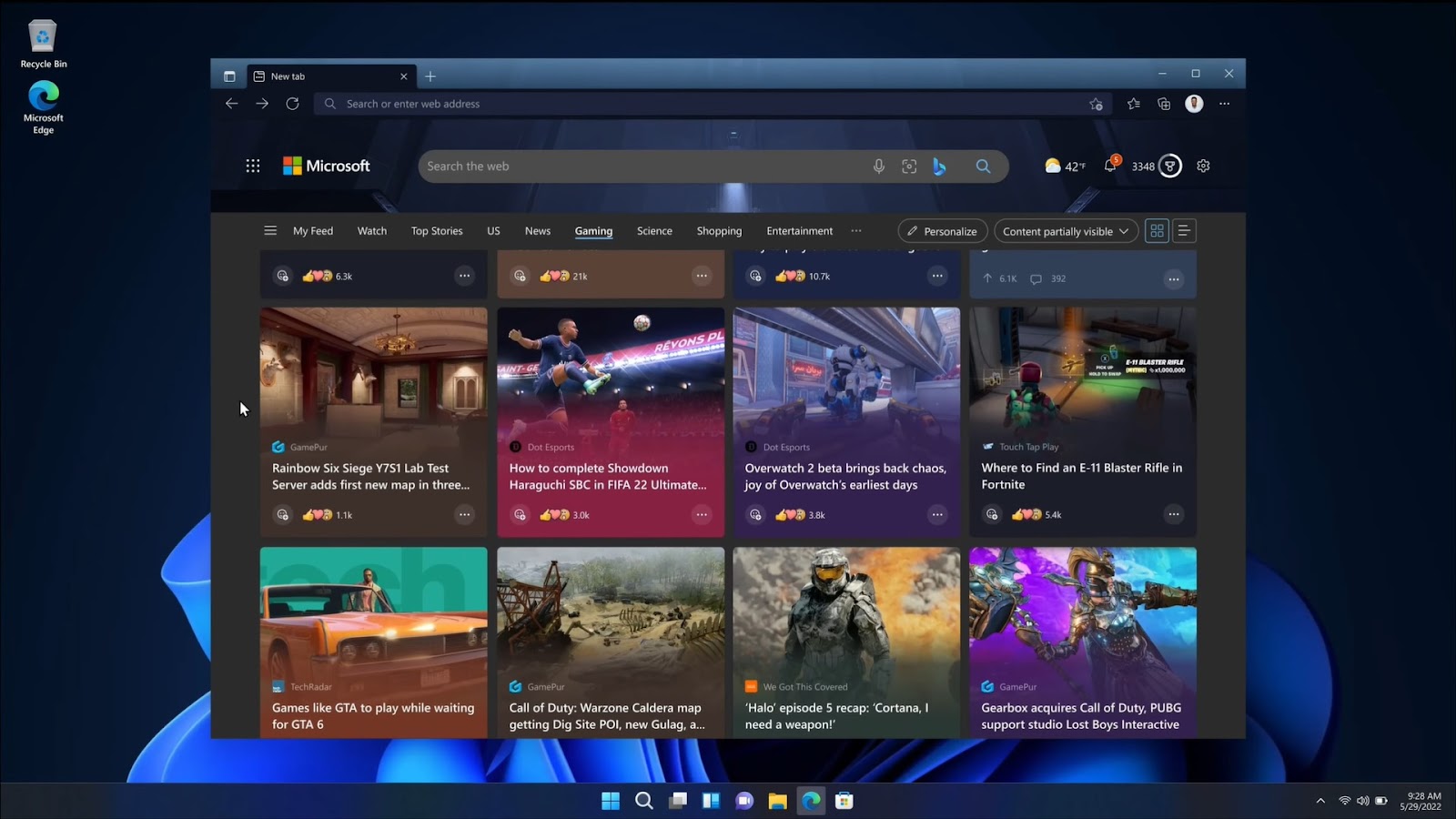
Task: React to the Rainbow Six Siege article
Action: click(x=283, y=514)
